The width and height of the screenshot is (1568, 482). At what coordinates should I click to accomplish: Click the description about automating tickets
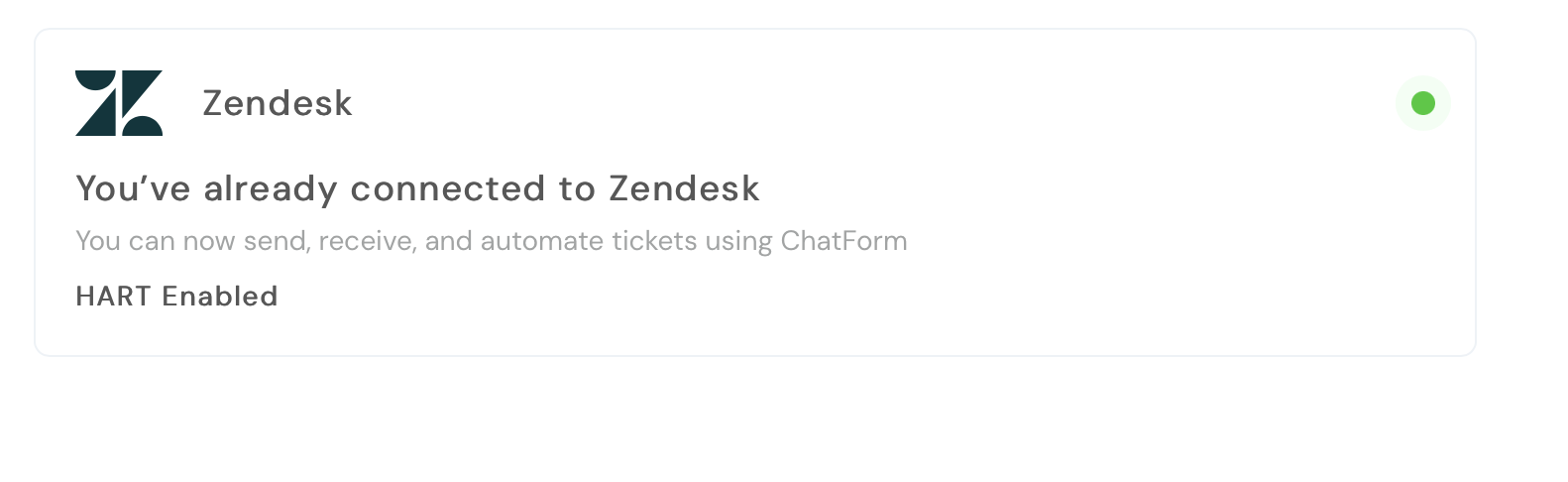[x=492, y=241]
